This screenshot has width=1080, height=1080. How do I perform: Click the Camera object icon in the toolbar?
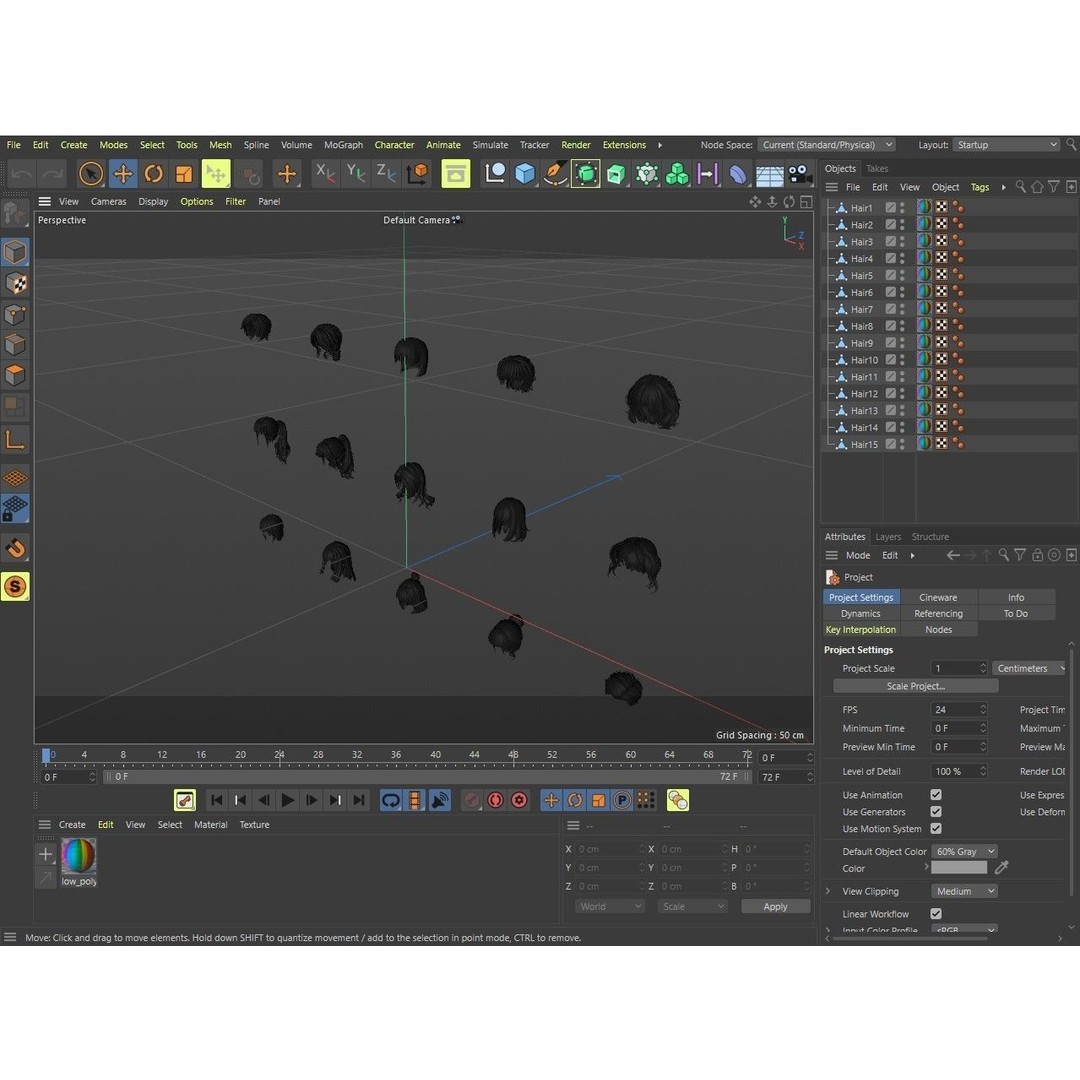tap(800, 174)
